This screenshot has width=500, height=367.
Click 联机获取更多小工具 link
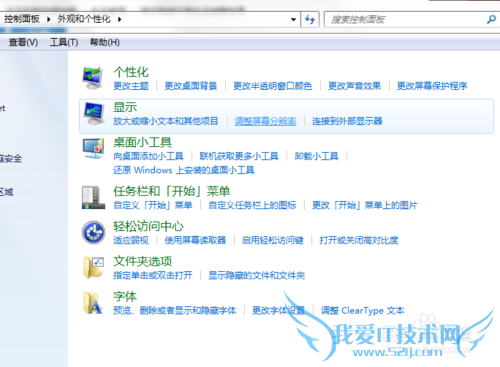point(239,156)
